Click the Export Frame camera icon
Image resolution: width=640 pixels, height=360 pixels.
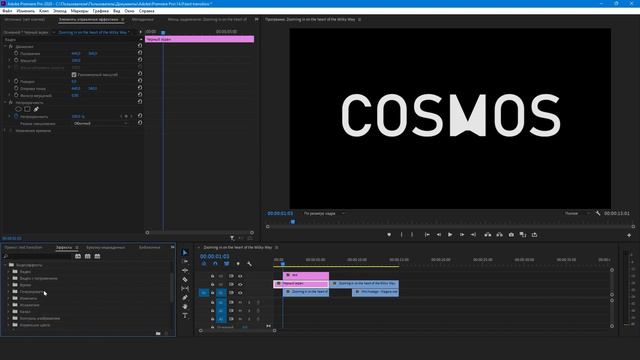[x=511, y=235]
